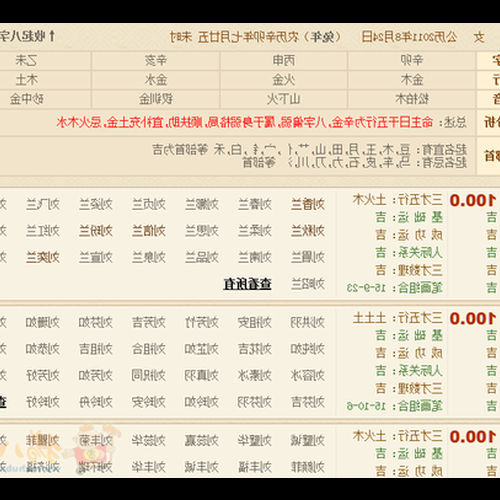
Task: Pick the highlighted name 刘盼兰
Action: pyautogui.click(x=96, y=231)
